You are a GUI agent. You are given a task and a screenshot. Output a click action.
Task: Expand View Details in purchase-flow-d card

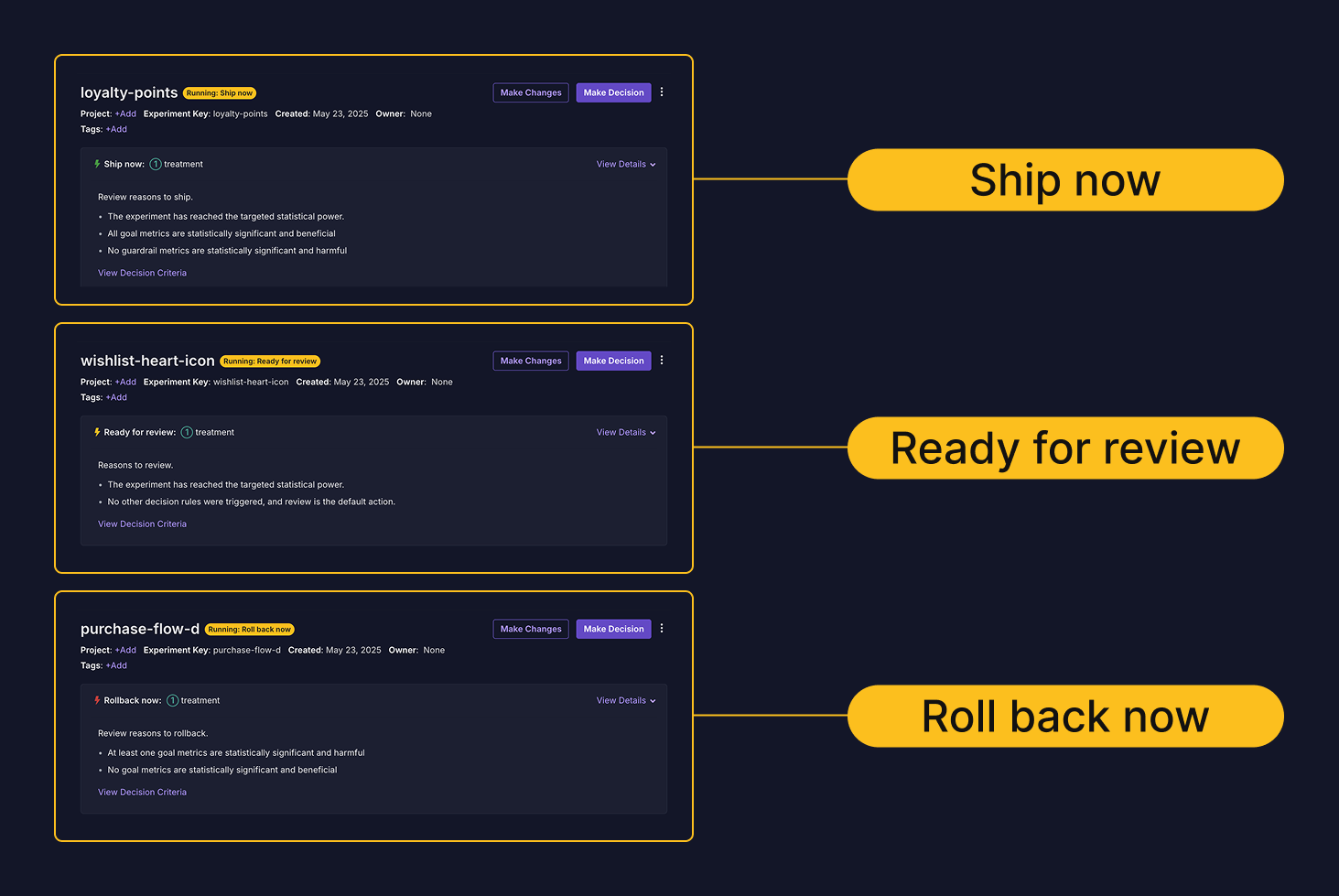click(626, 701)
